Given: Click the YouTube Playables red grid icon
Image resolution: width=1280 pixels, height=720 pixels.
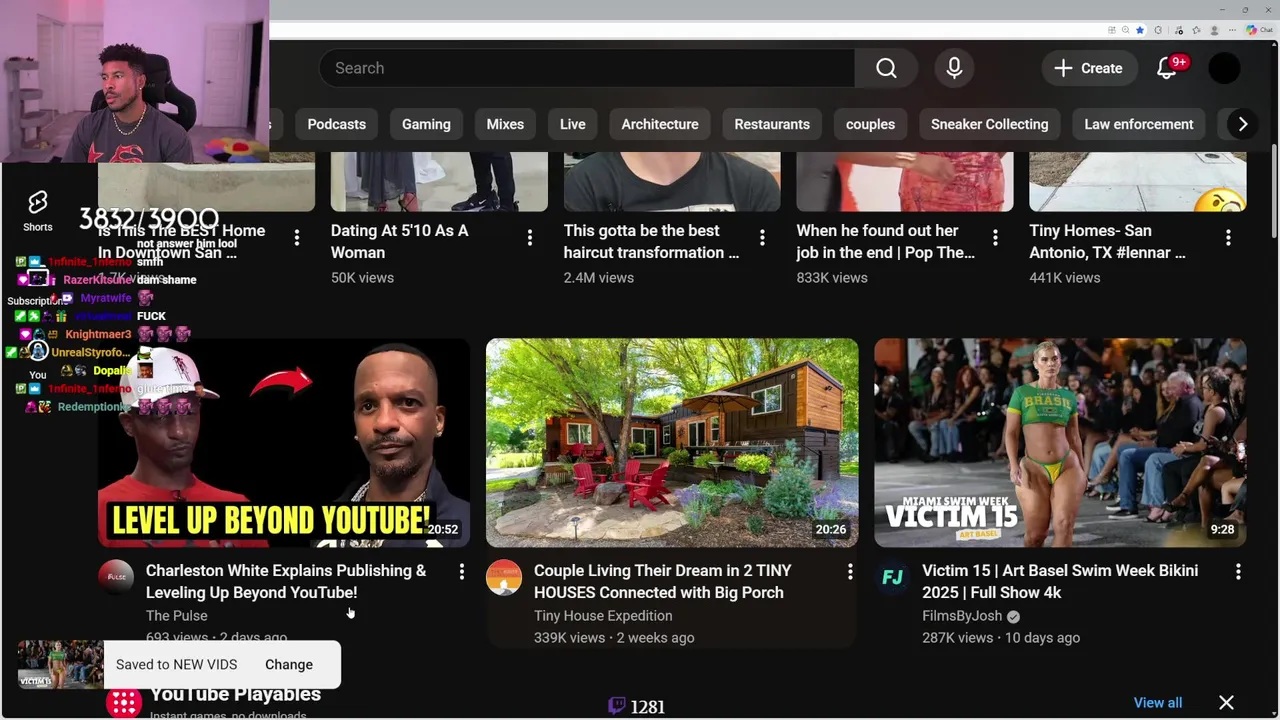Looking at the screenshot, I should pos(124,703).
